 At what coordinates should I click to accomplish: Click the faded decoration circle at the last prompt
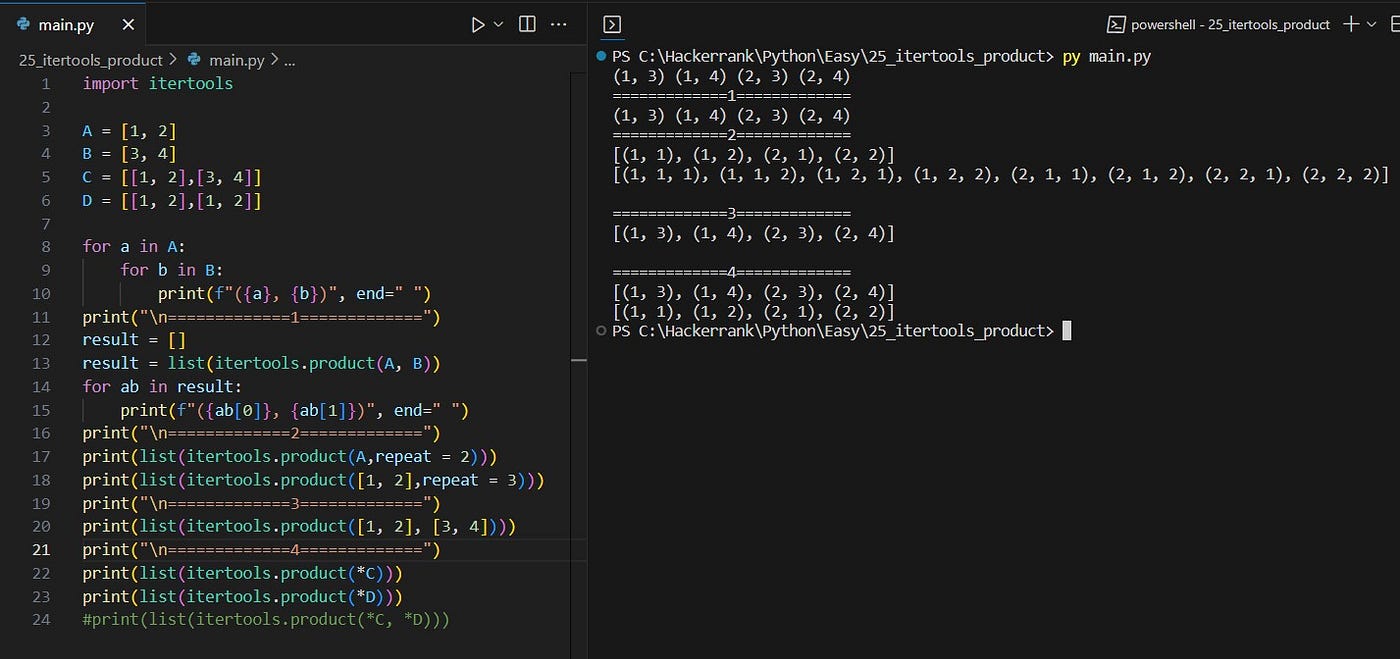coord(600,330)
